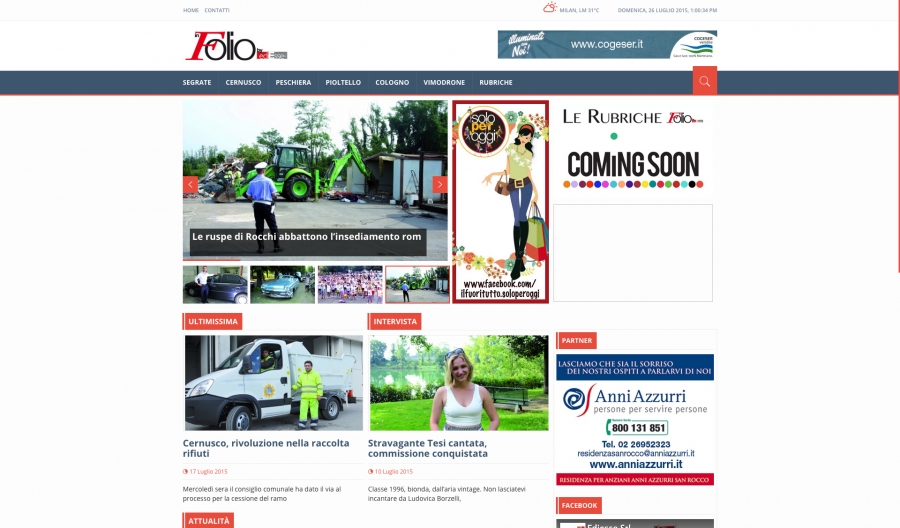Select the COLOGNO menu item

(x=392, y=83)
